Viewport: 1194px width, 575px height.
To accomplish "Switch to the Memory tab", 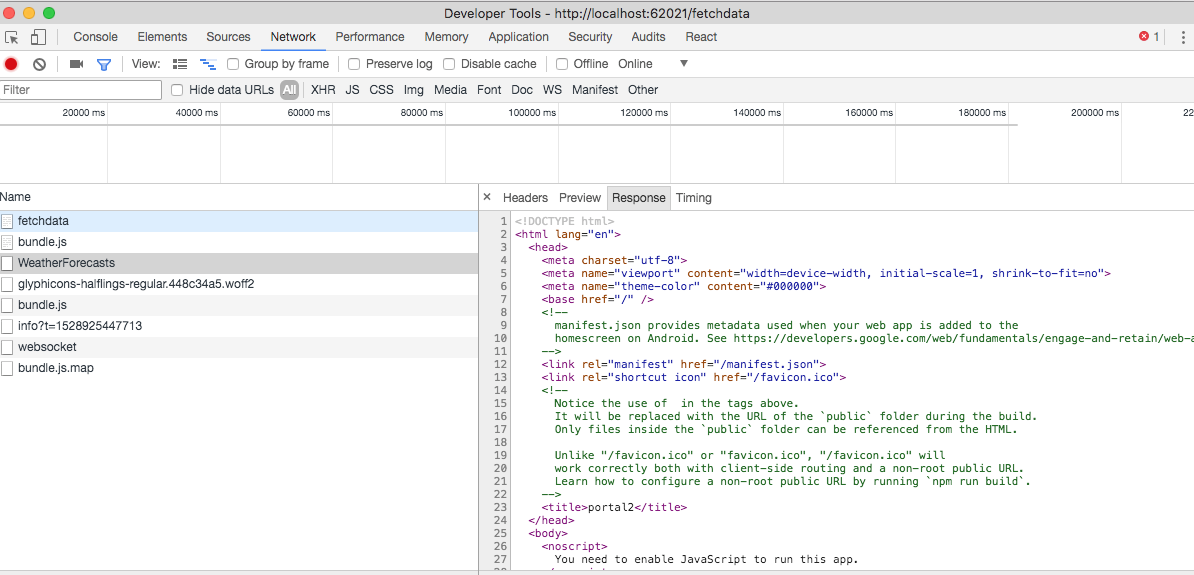I will click(446, 37).
